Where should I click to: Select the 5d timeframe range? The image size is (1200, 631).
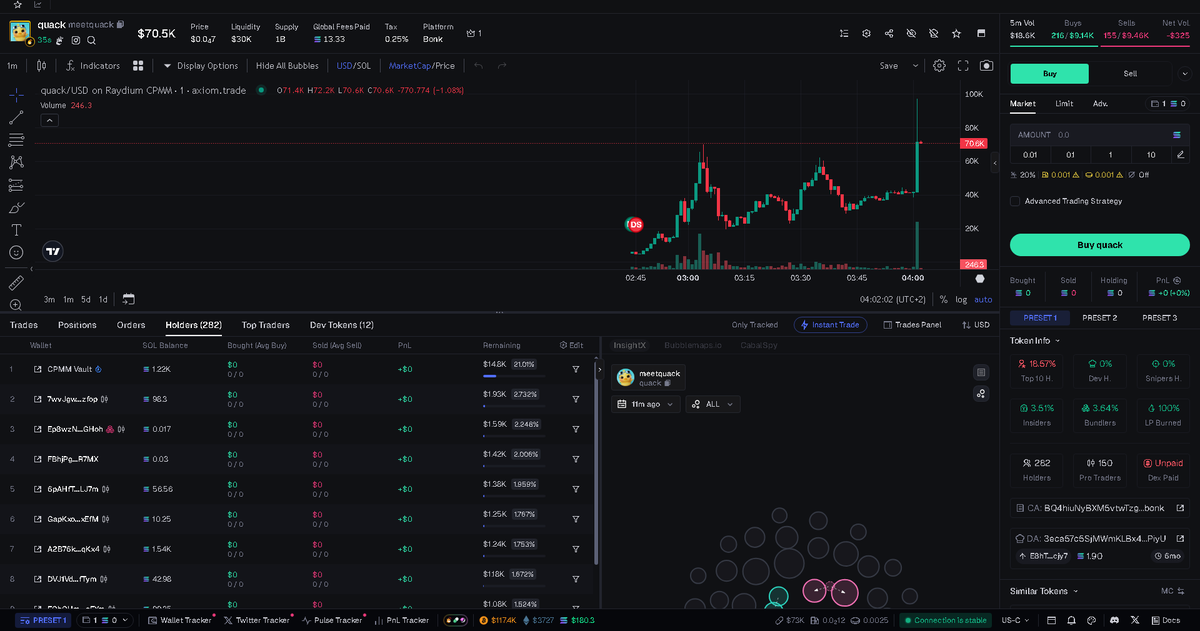(86, 299)
